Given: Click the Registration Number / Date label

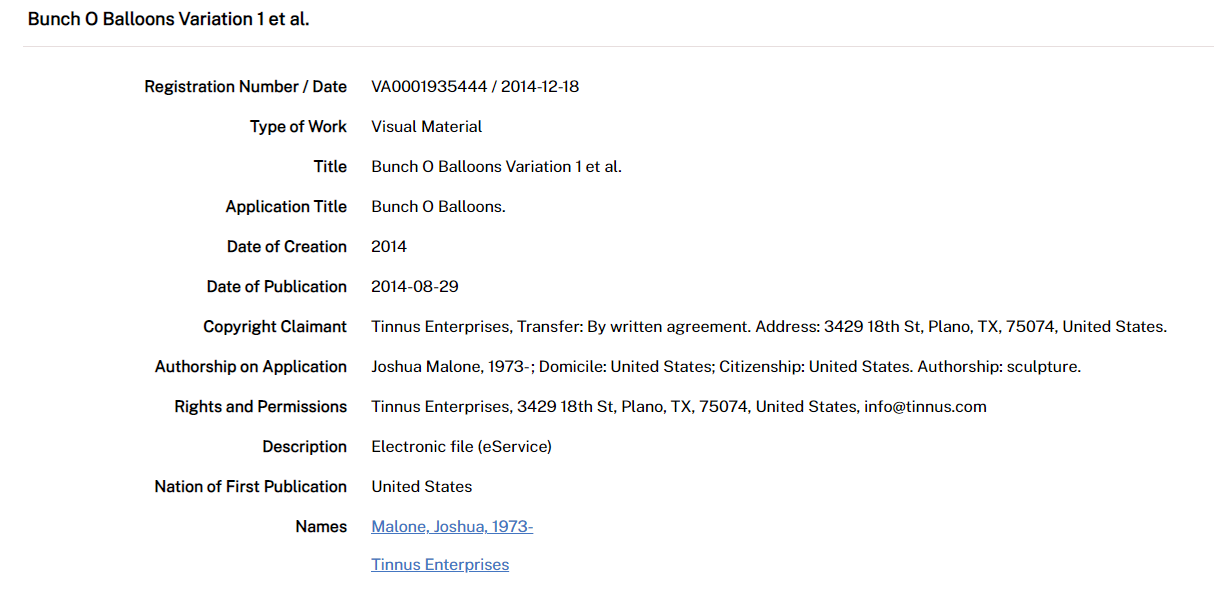Looking at the screenshot, I should (245, 87).
